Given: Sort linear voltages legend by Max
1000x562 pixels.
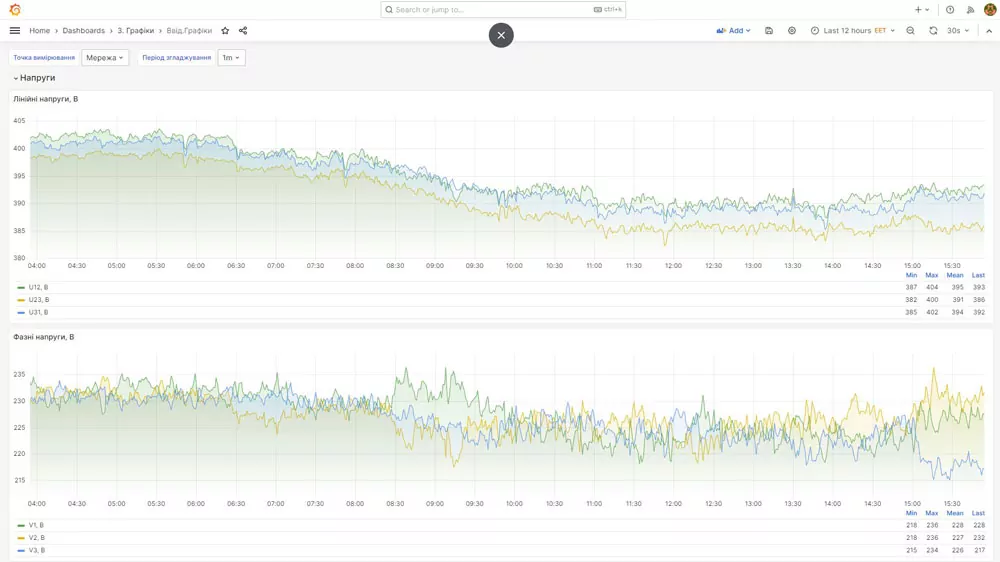Looking at the screenshot, I should click(932, 275).
